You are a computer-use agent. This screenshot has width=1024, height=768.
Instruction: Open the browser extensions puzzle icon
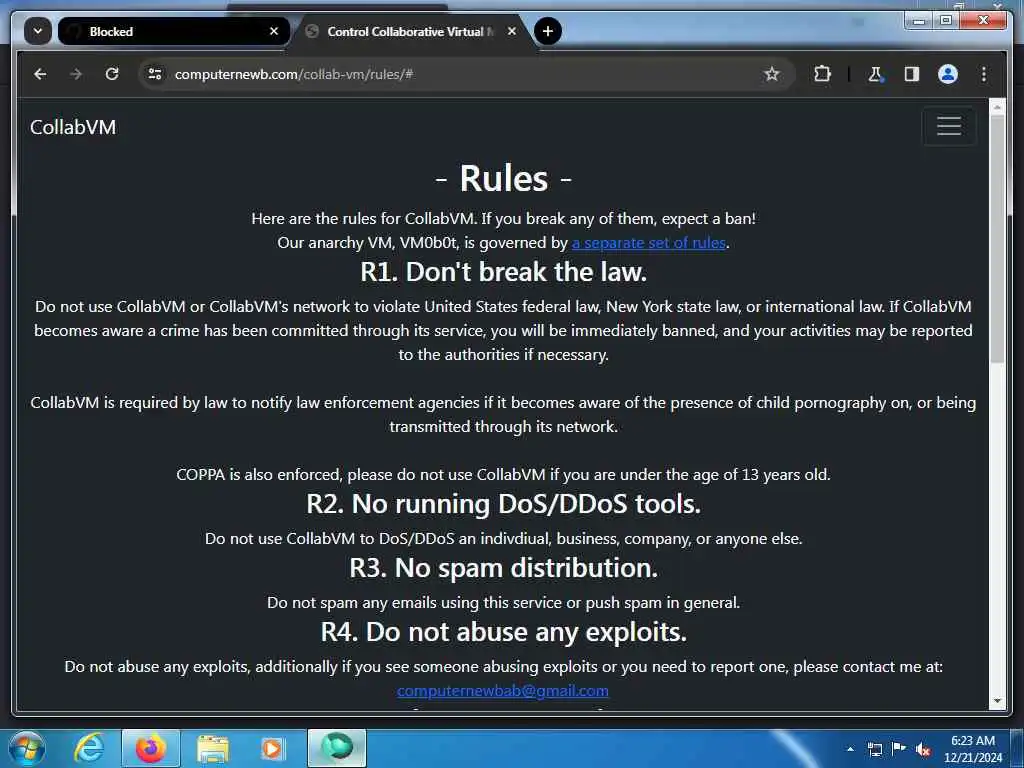point(822,74)
